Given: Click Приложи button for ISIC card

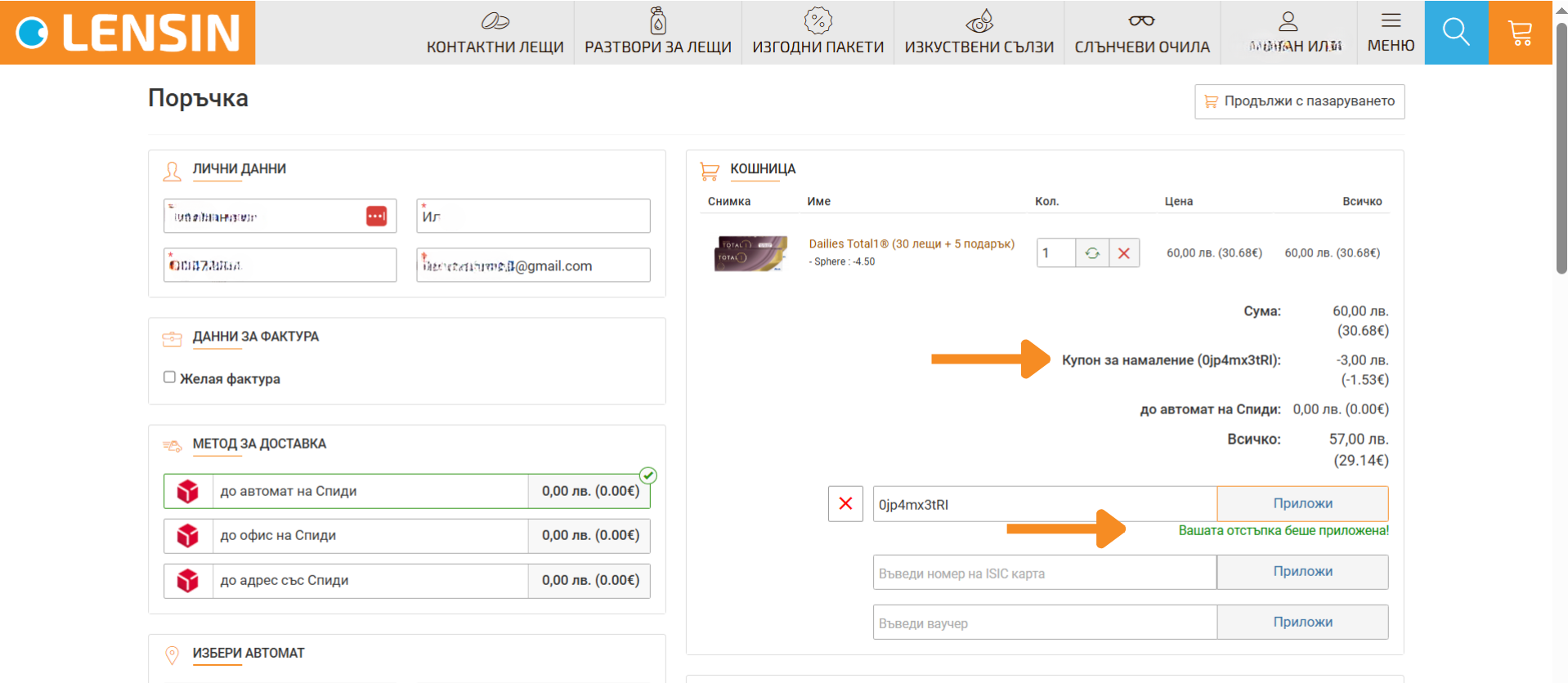Looking at the screenshot, I should pos(1302,572).
